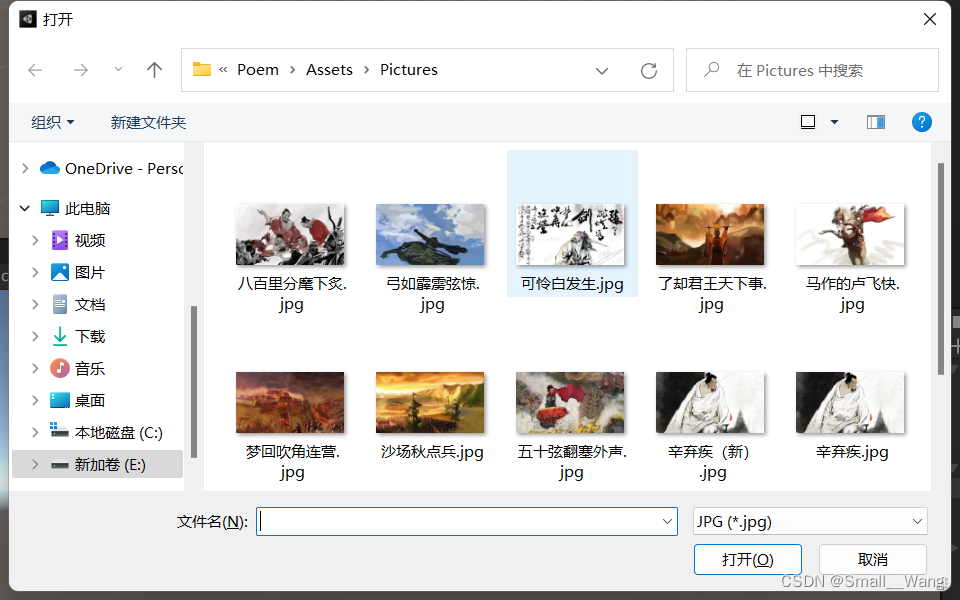Open the 组织 menu
This screenshot has width=960, height=600.
[53, 122]
